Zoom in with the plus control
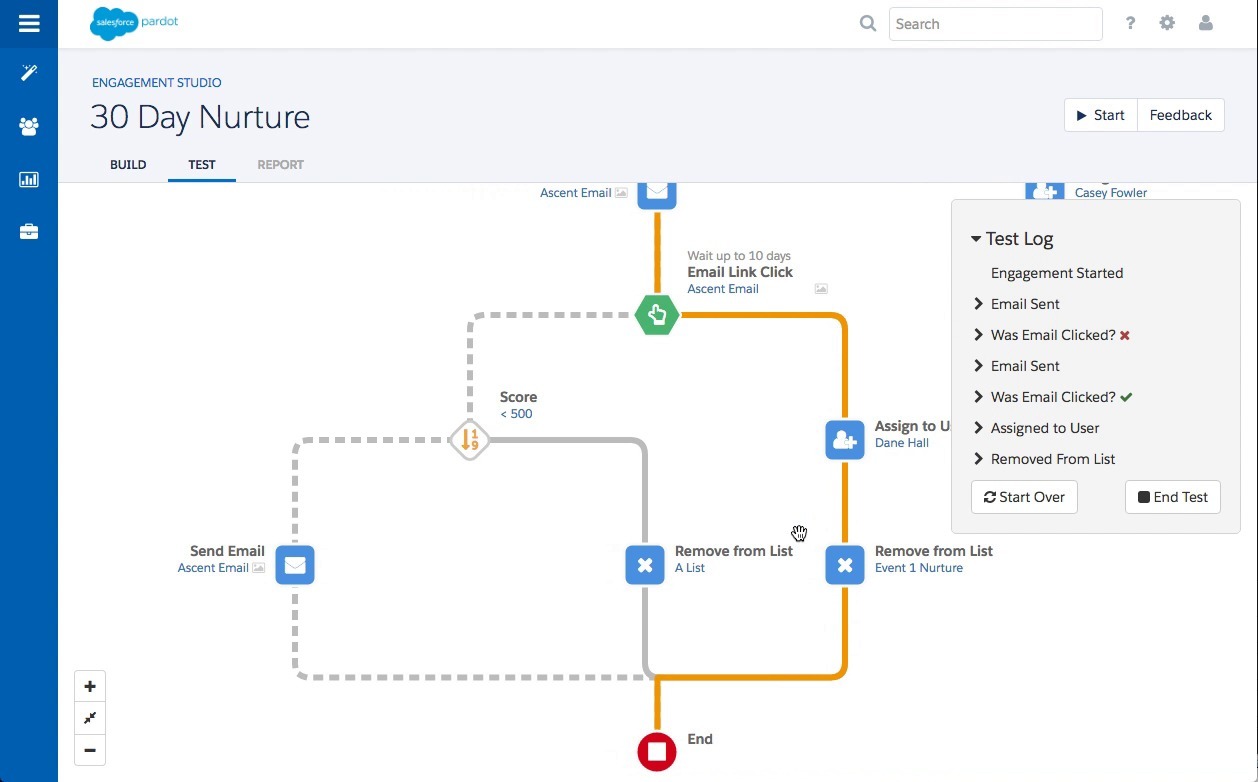 tap(90, 686)
